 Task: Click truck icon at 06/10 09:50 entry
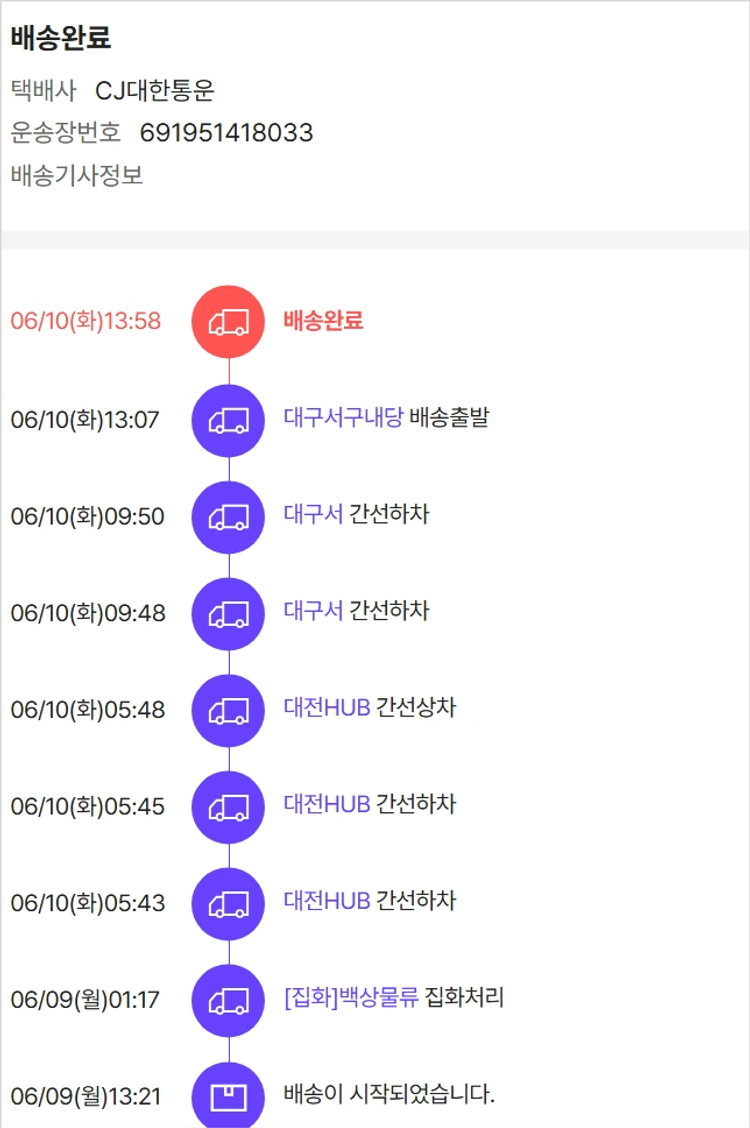(x=228, y=517)
